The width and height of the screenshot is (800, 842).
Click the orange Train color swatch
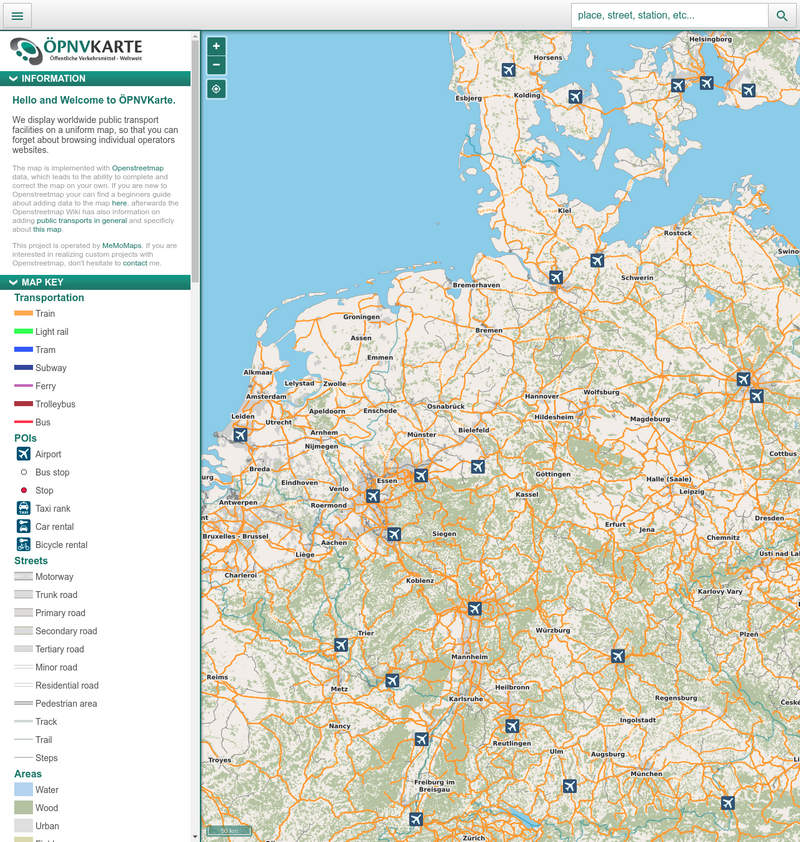[x=24, y=314]
